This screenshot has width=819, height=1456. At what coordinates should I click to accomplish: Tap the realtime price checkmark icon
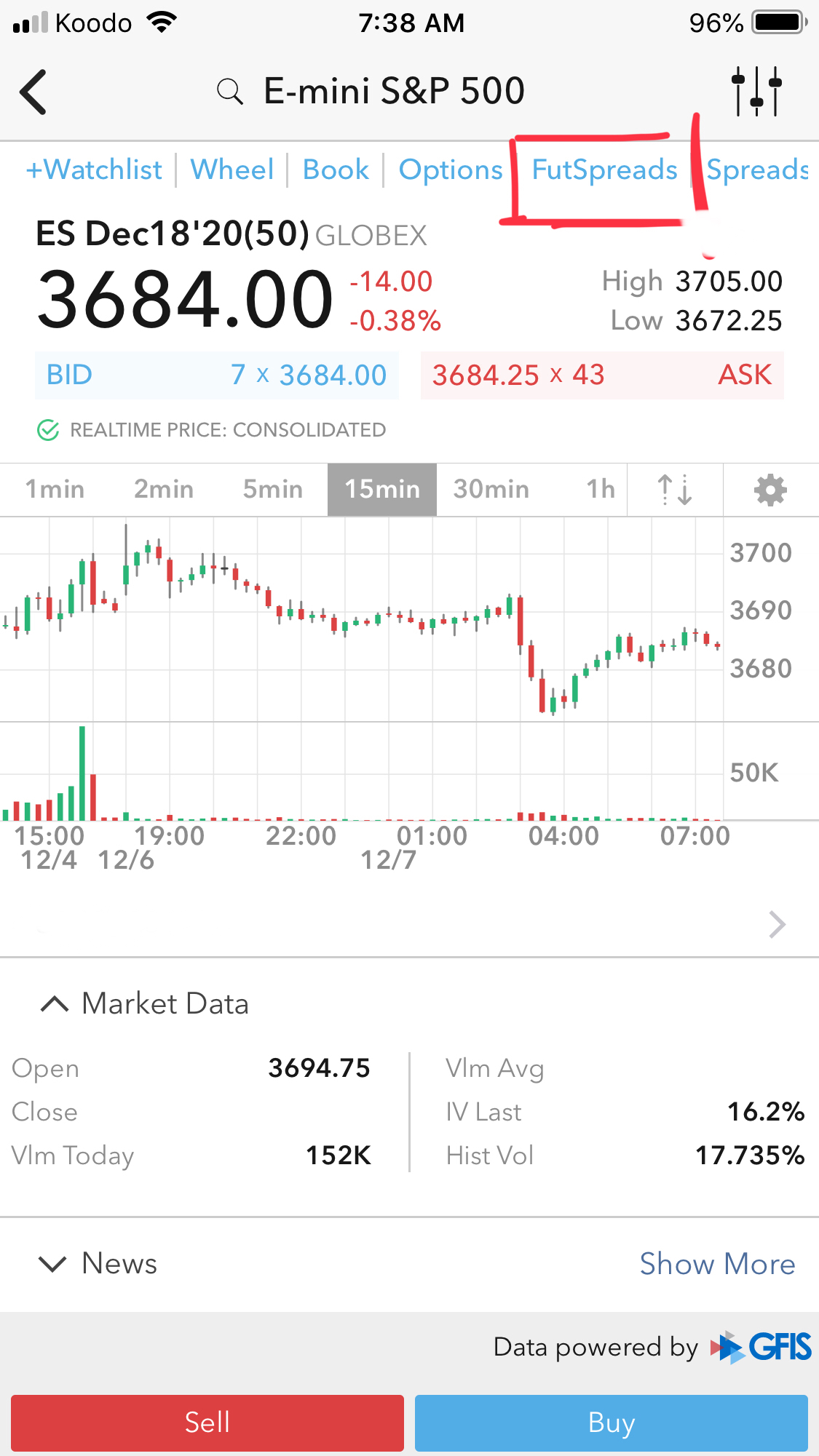(48, 430)
